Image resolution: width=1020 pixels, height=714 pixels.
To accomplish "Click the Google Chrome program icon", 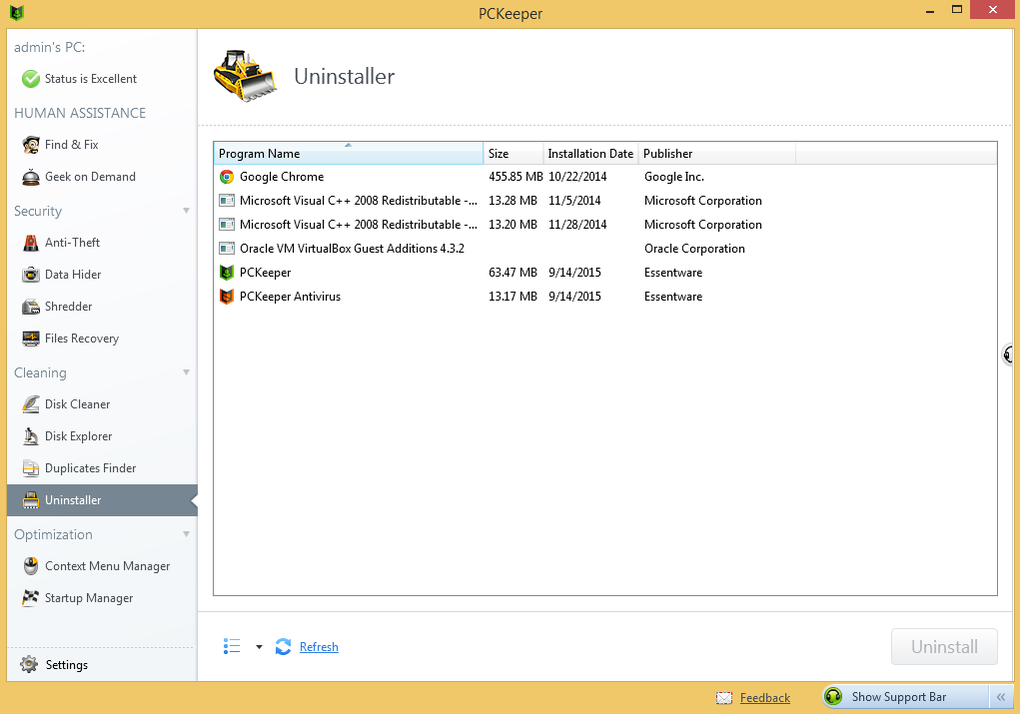I will point(226,177).
